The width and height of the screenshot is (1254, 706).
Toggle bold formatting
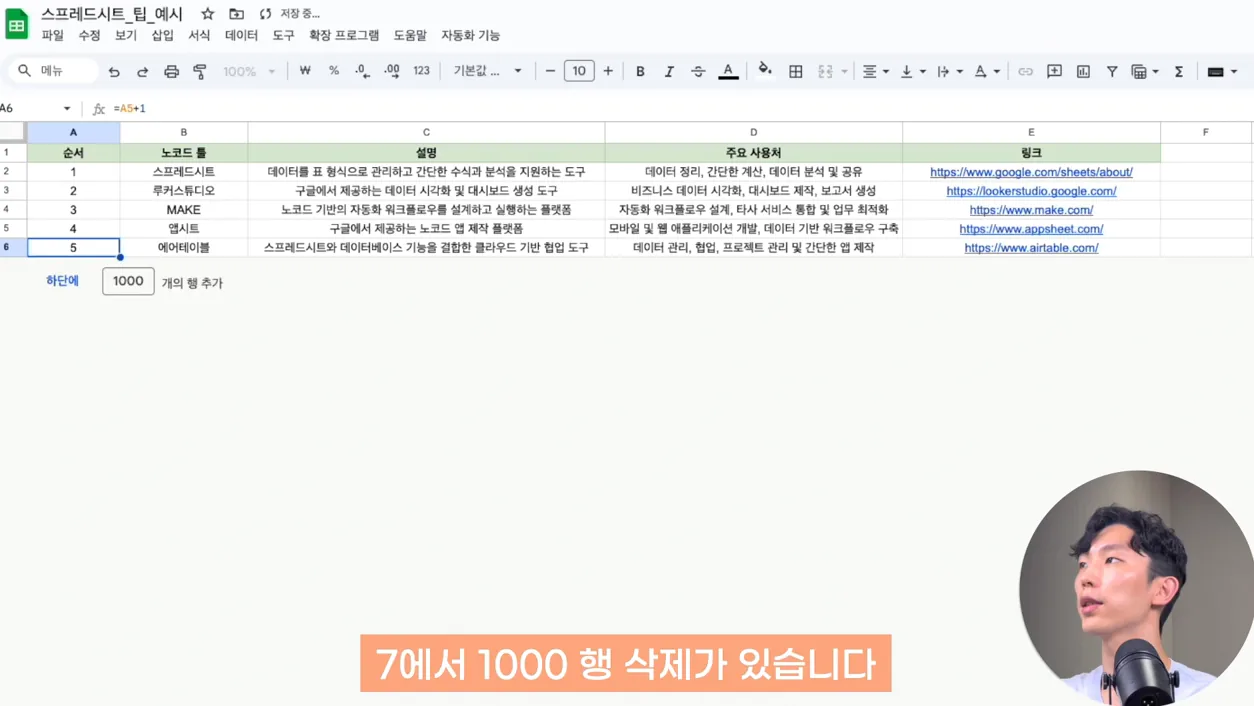pyautogui.click(x=640, y=72)
